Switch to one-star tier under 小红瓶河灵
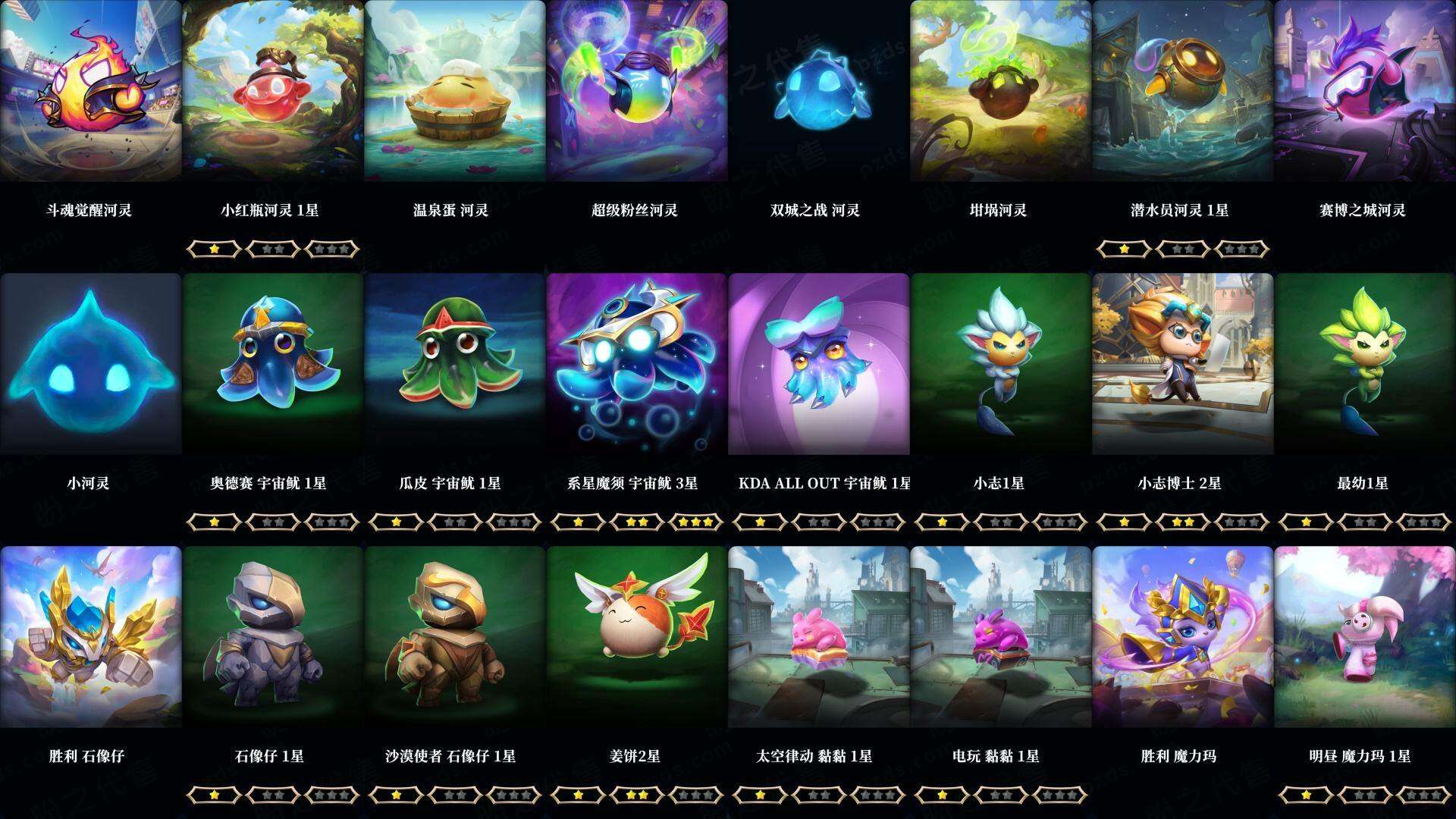 coord(214,249)
